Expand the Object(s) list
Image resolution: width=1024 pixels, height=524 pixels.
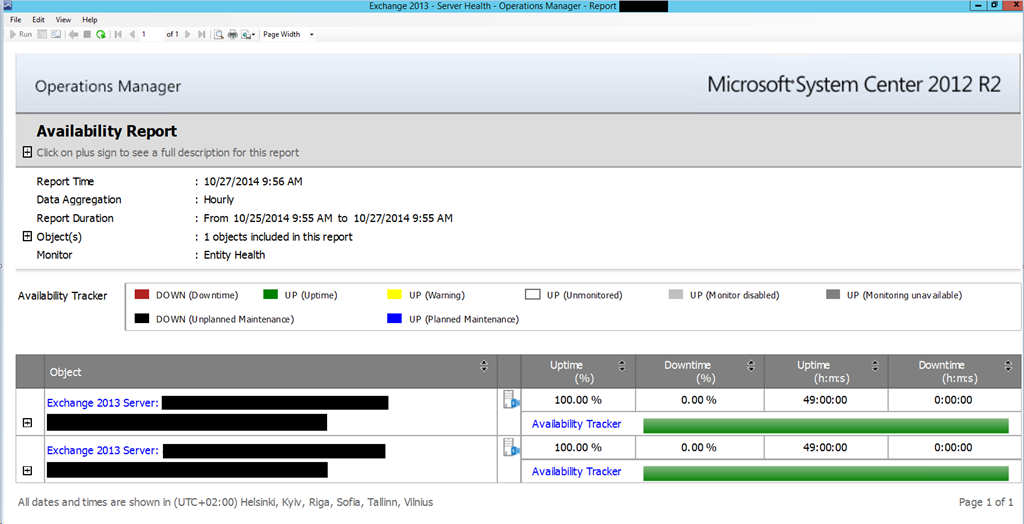click(x=27, y=237)
